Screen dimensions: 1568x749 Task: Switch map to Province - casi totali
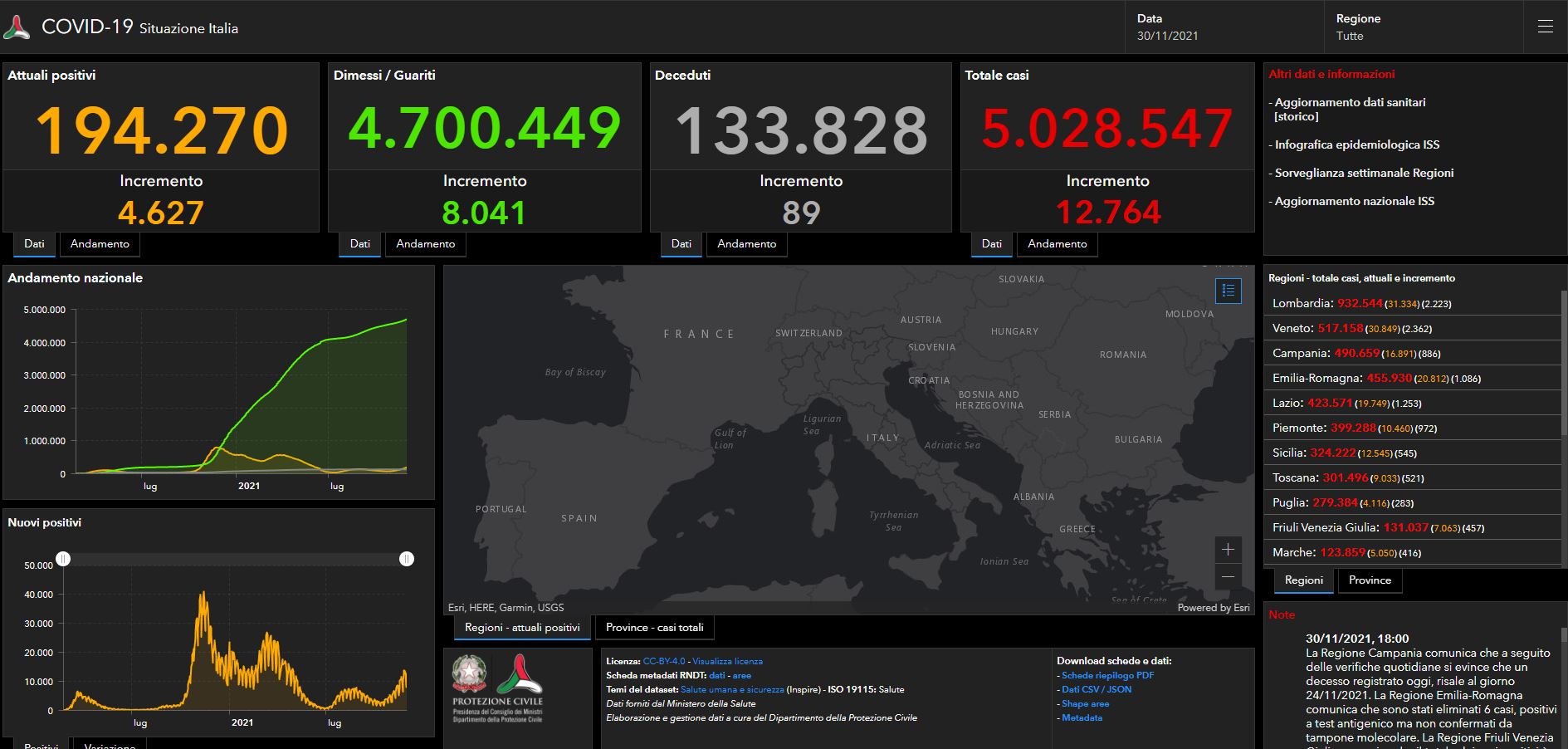pyautogui.click(x=654, y=628)
